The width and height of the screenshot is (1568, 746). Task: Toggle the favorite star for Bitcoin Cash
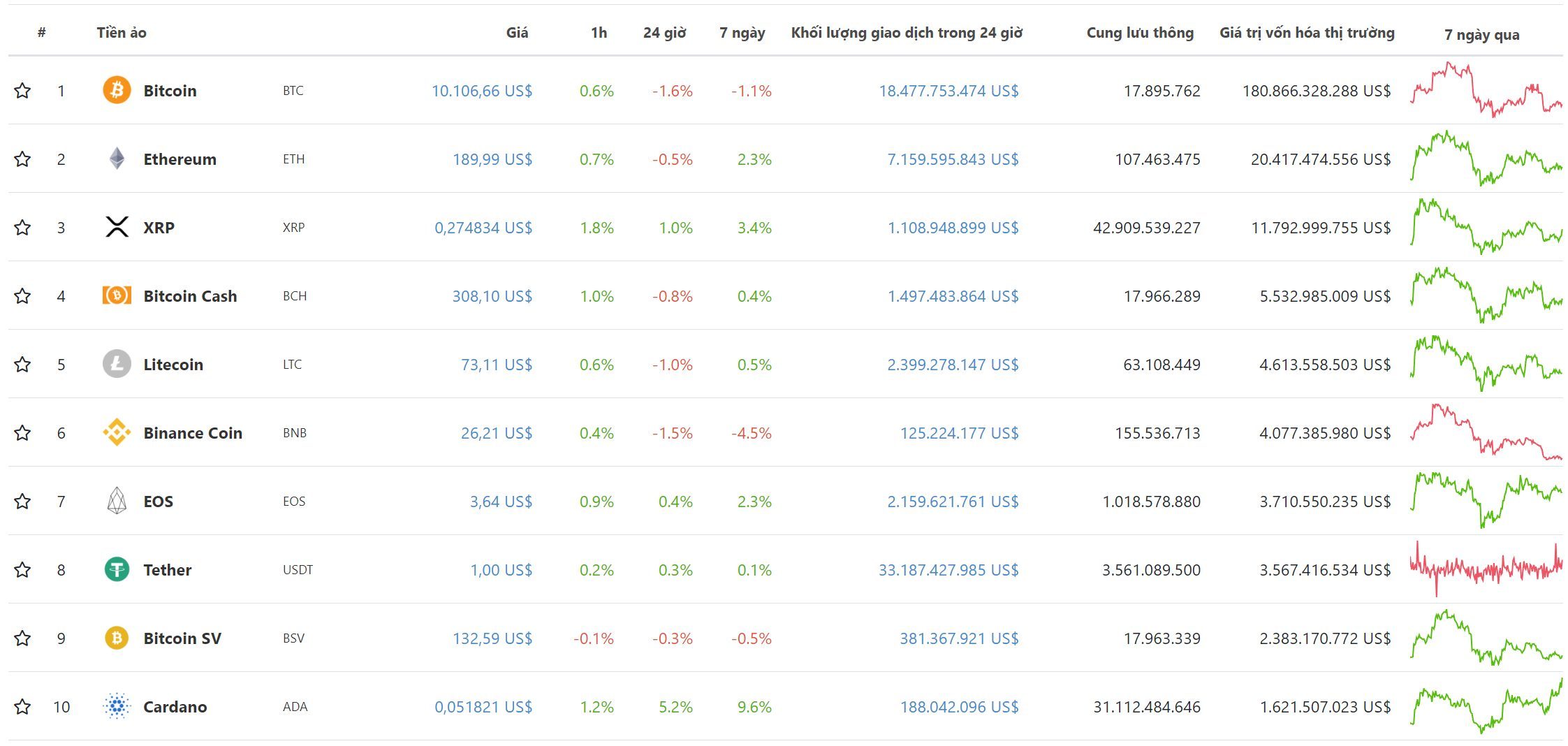(x=22, y=295)
